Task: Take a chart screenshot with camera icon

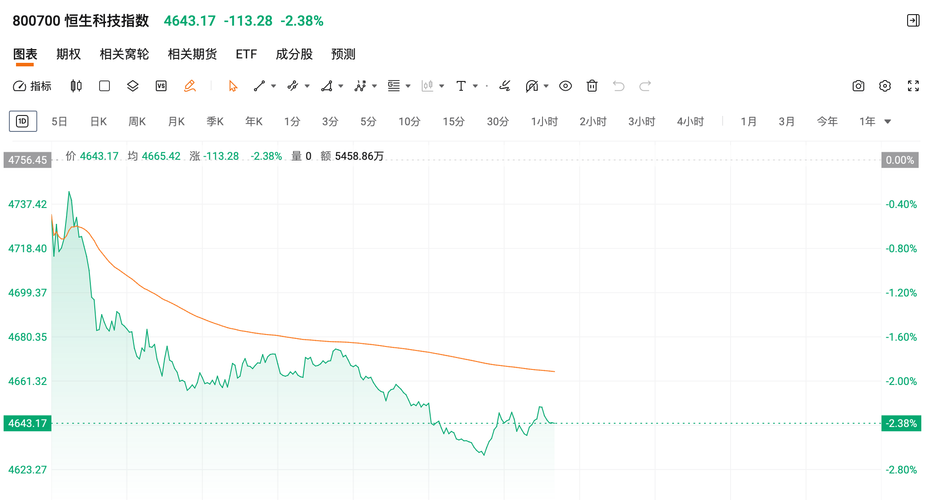Action: point(858,86)
